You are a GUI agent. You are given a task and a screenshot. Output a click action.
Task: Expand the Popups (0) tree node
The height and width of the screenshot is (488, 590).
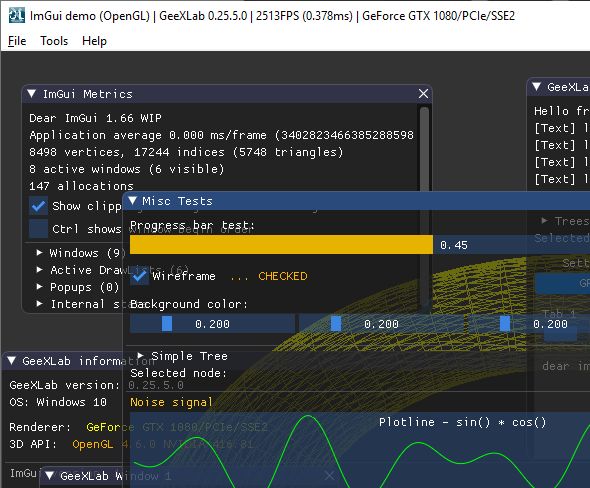pos(40,287)
